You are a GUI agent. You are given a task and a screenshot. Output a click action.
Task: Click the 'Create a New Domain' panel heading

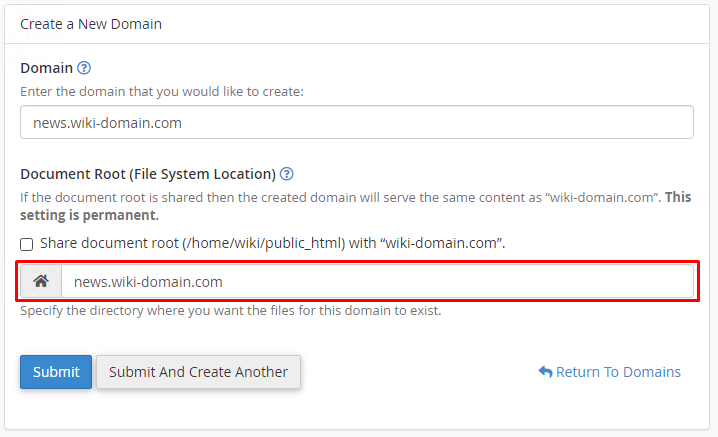[x=91, y=24]
